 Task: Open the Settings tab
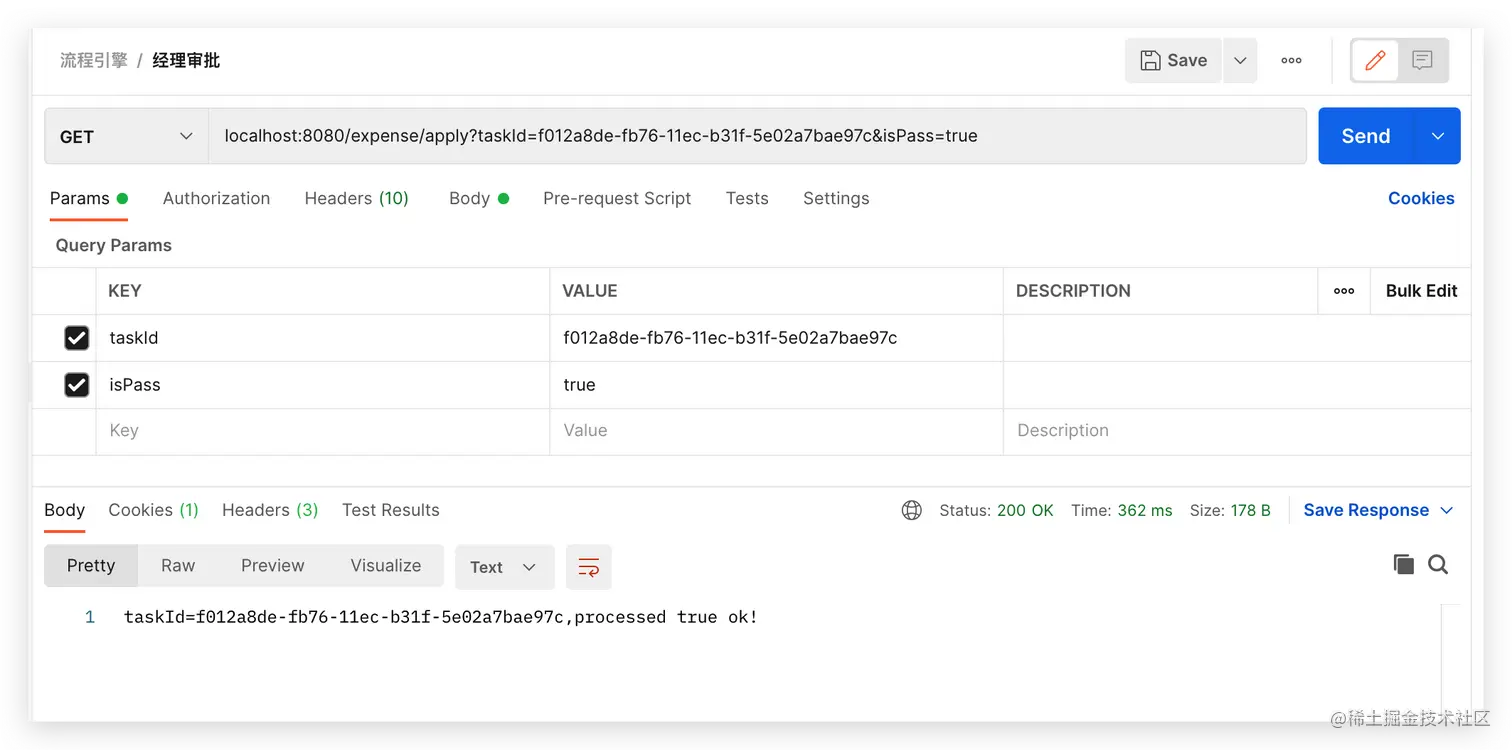click(x=836, y=198)
